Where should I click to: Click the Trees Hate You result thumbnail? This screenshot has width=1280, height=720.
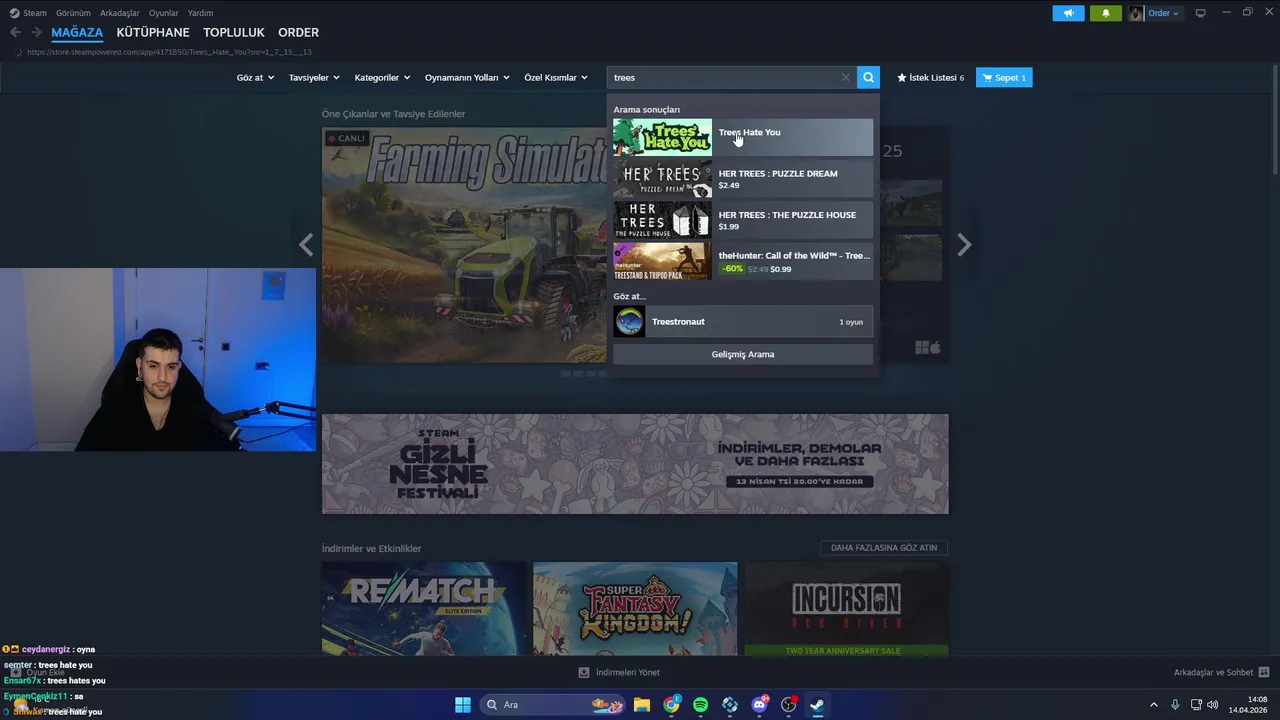pos(662,137)
